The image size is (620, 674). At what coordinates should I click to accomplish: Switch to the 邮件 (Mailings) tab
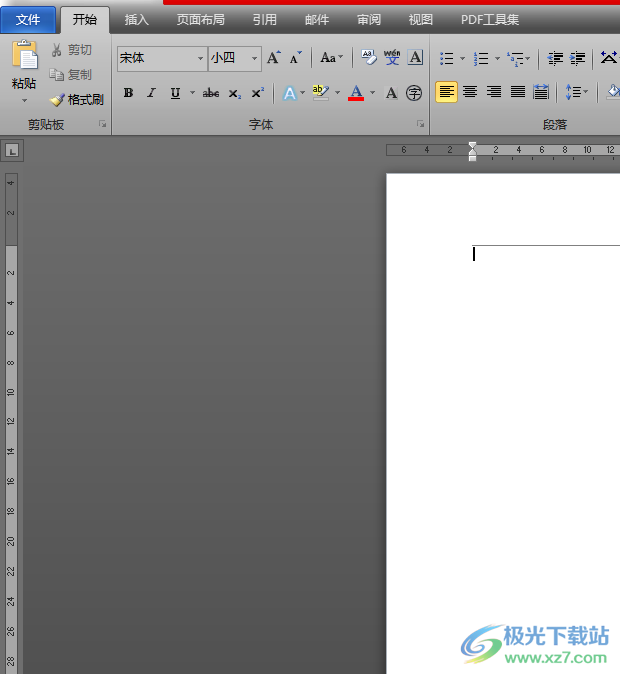click(317, 20)
